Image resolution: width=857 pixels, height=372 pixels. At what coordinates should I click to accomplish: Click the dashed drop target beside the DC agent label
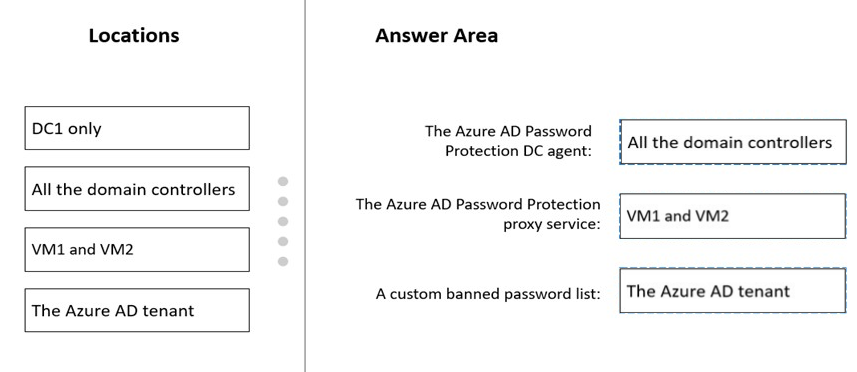point(733,142)
